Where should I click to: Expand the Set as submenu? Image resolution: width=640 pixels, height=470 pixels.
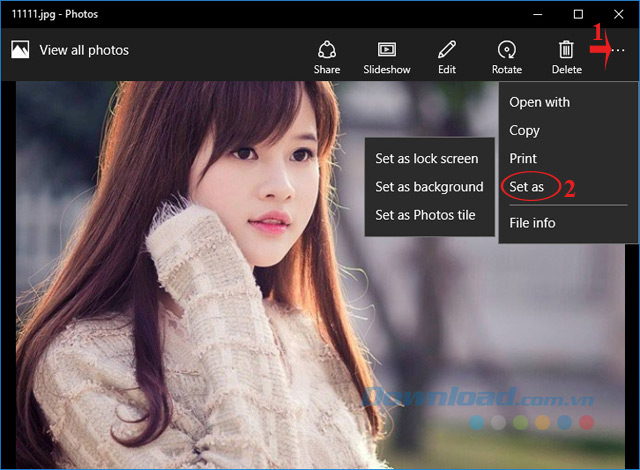pyautogui.click(x=526, y=187)
